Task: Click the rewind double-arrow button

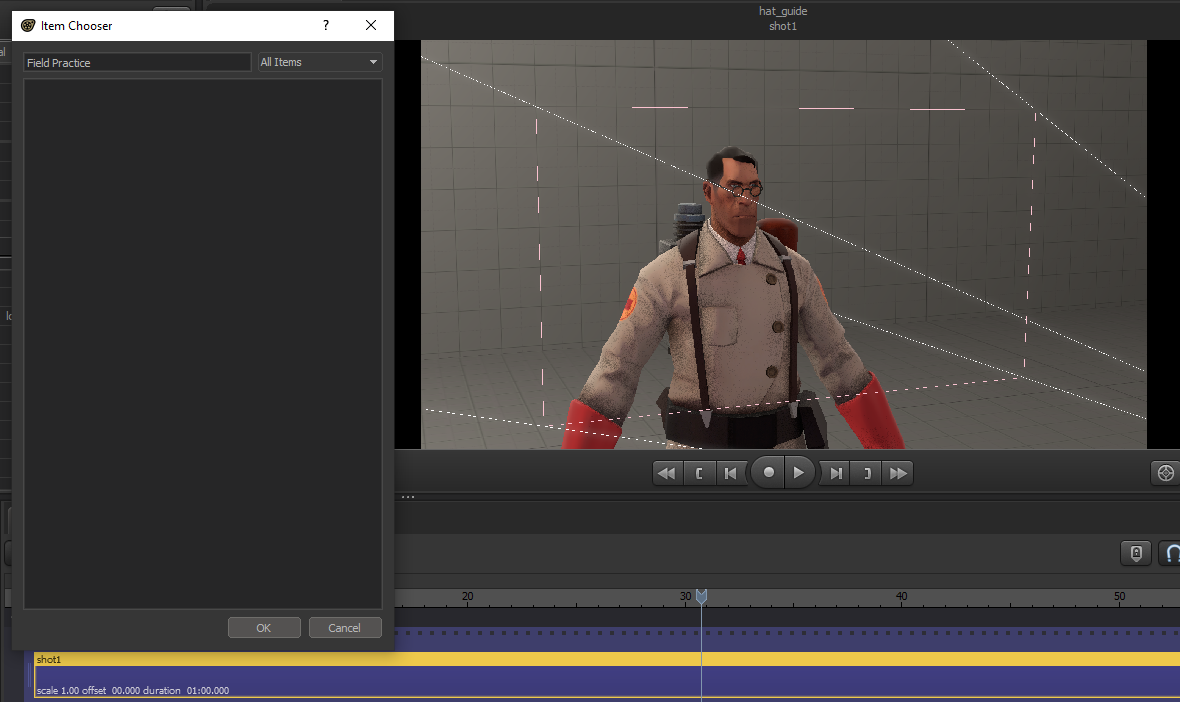Action: 666,473
